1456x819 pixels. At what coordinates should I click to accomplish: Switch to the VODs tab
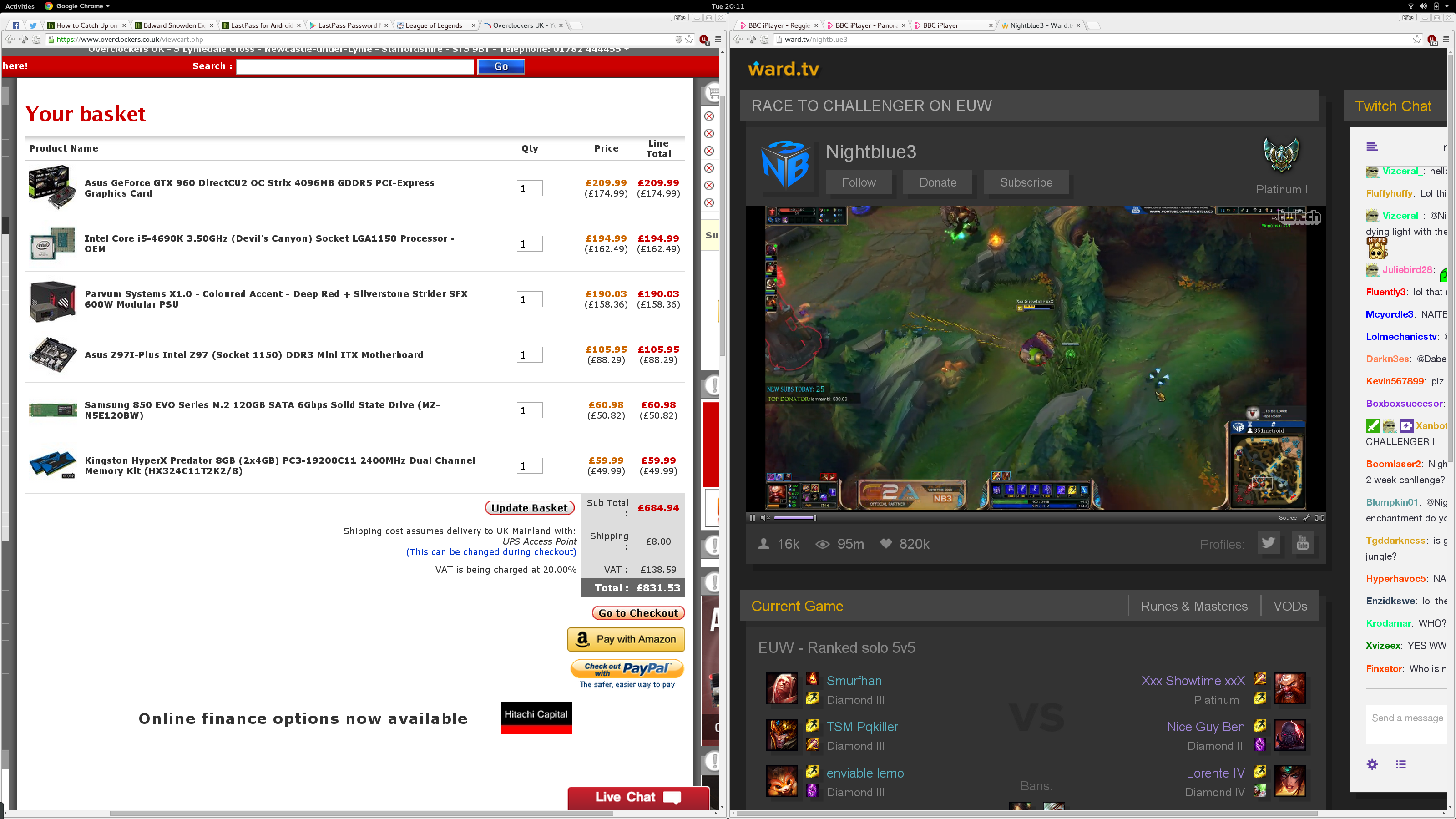coord(1290,606)
